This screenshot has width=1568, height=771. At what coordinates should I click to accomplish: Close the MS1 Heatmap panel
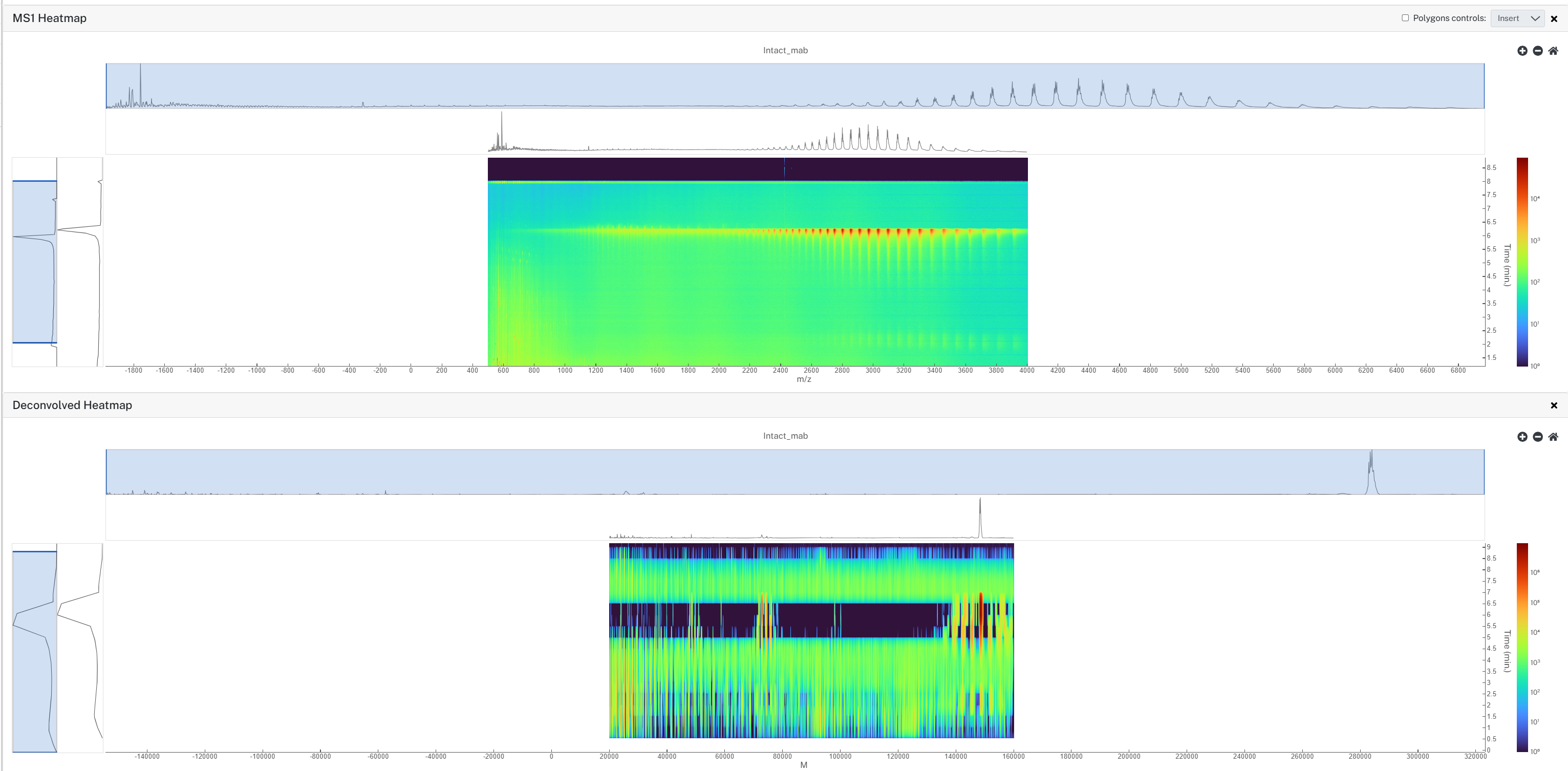pos(1554,19)
